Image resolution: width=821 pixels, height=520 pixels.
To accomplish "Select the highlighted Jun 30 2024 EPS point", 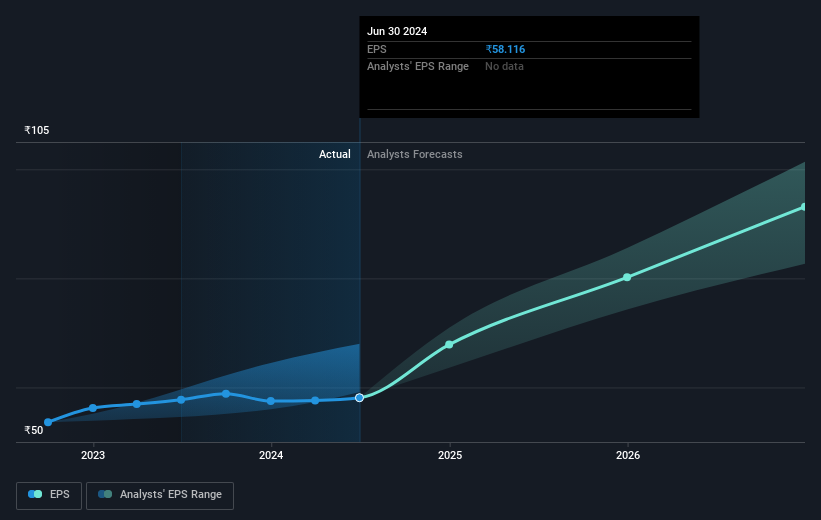I will (x=359, y=398).
